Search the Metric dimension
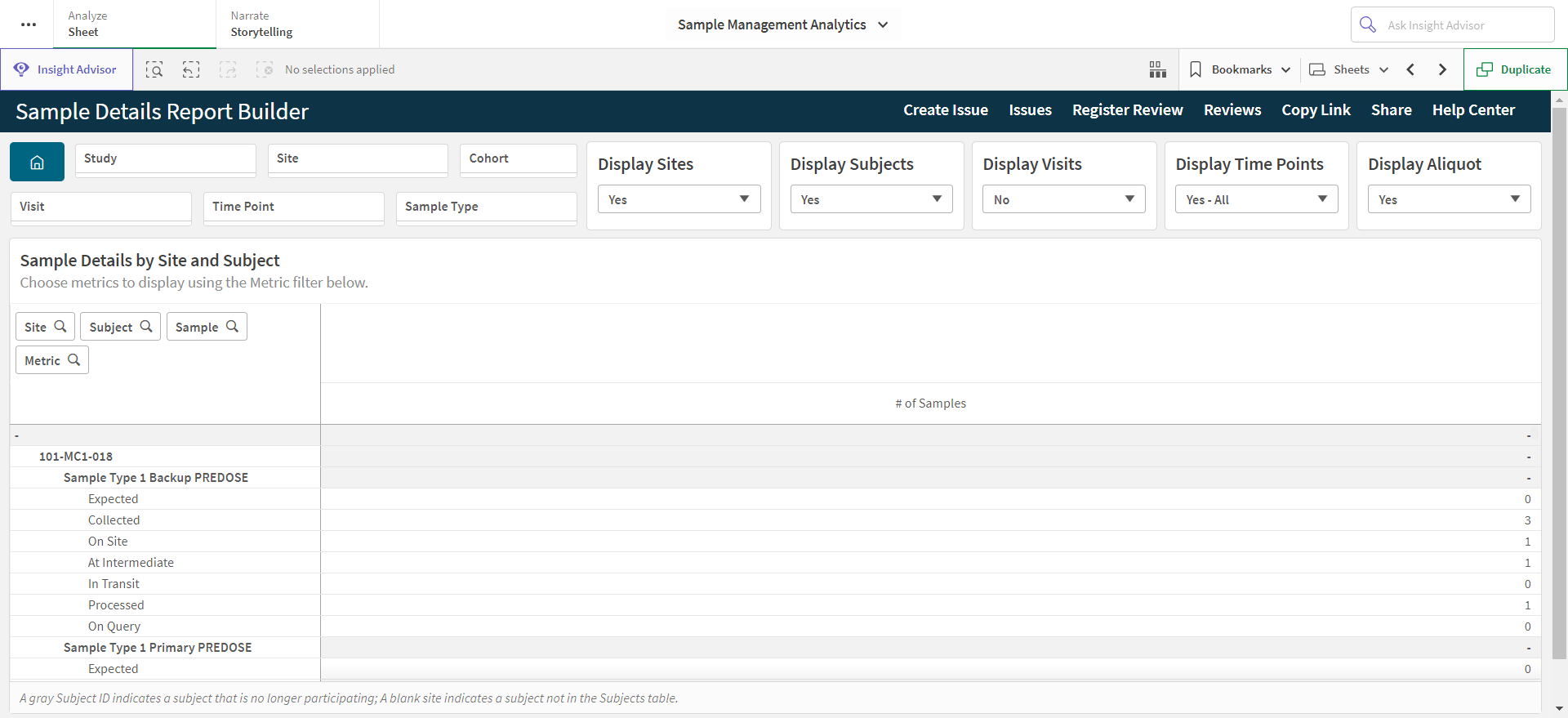This screenshot has width=1568, height=718. pyautogui.click(x=52, y=360)
